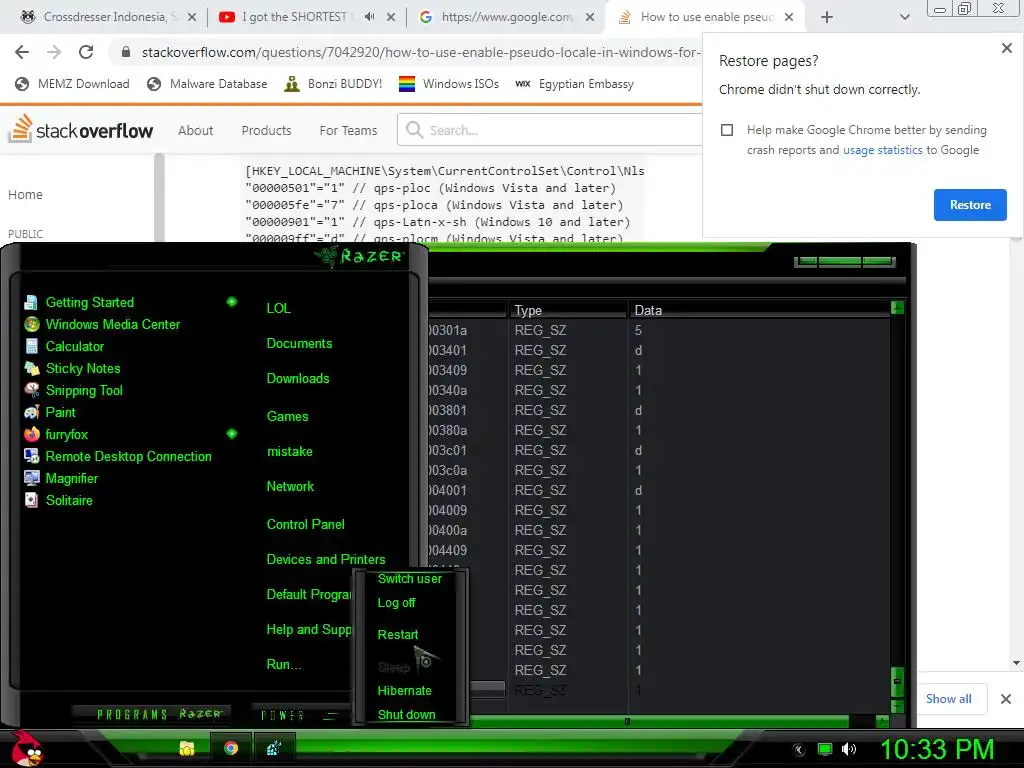Screen dimensions: 1024x768
Task: Switch to Chrome in the taskbar
Action: [231, 748]
